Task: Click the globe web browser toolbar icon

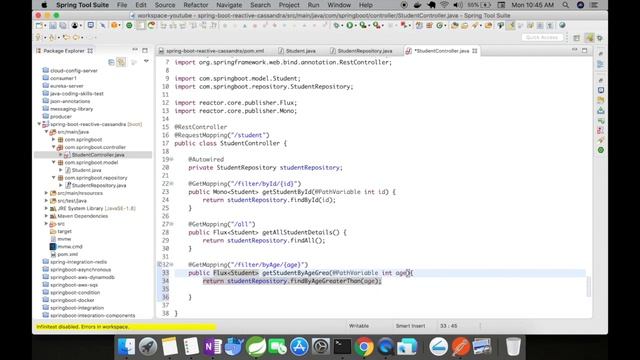Action: (562, 25)
